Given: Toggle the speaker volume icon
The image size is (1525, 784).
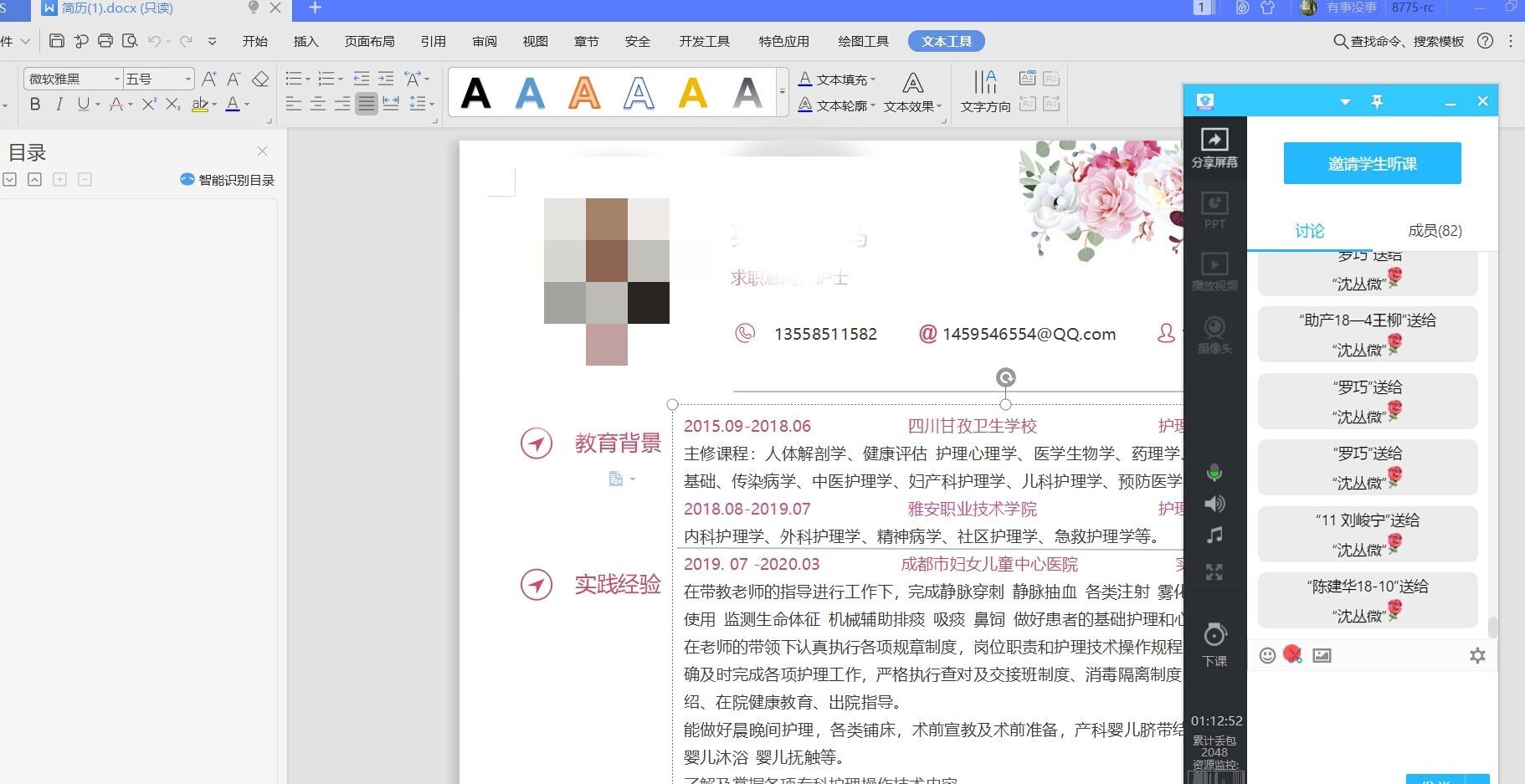Looking at the screenshot, I should 1214,504.
